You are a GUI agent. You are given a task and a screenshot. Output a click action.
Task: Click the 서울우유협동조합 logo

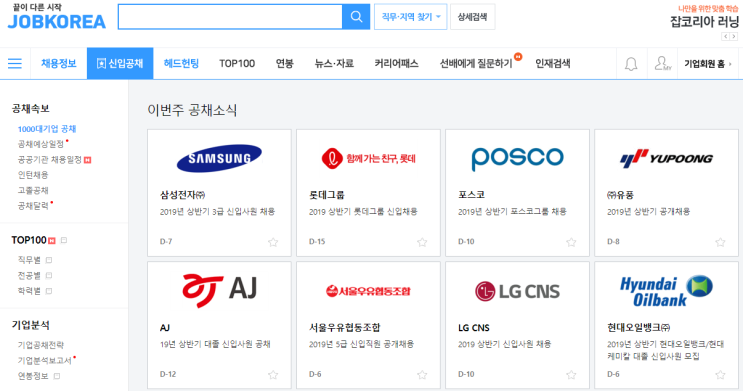pos(368,291)
